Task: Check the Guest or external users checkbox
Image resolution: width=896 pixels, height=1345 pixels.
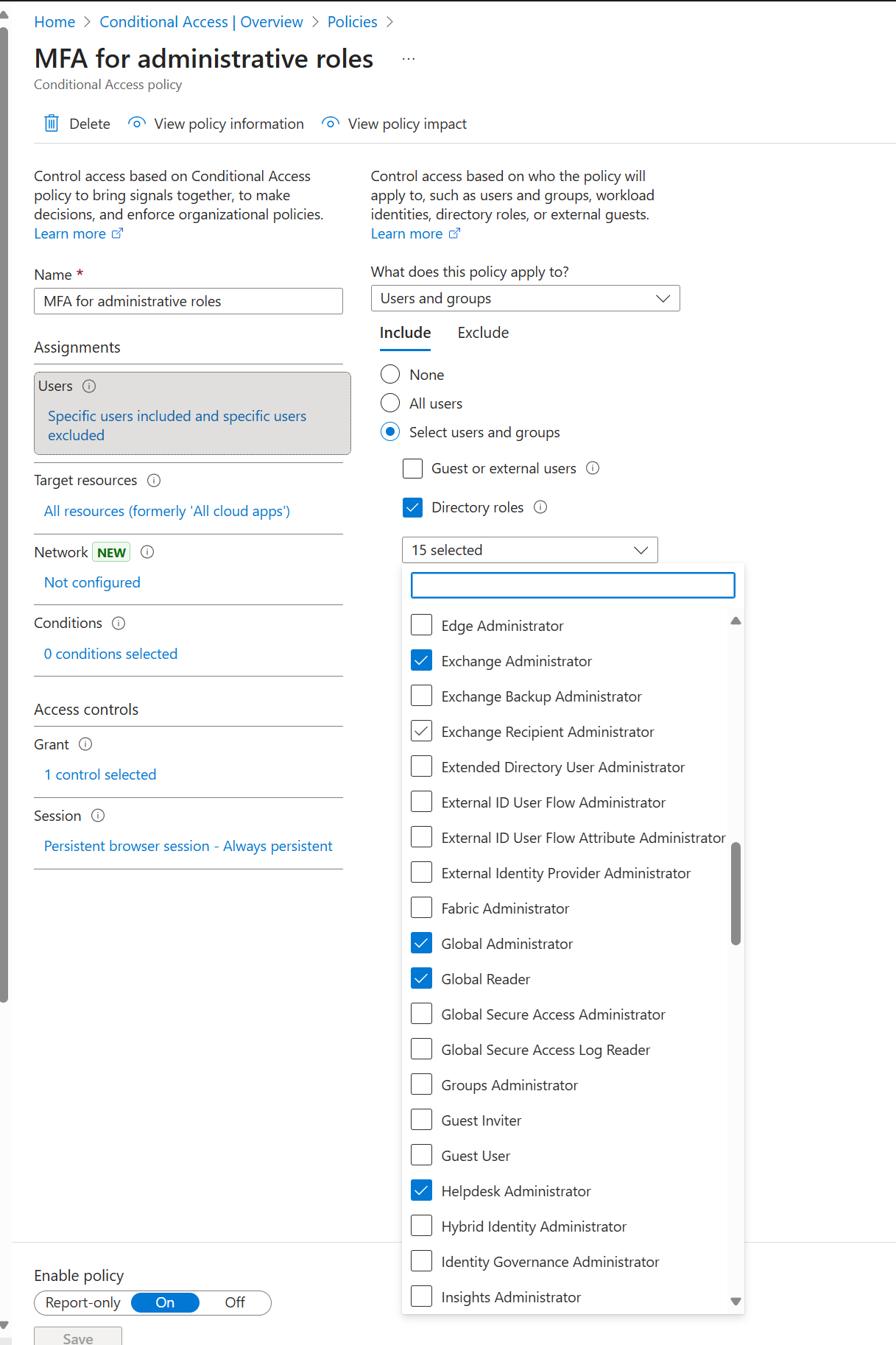Action: coord(413,468)
